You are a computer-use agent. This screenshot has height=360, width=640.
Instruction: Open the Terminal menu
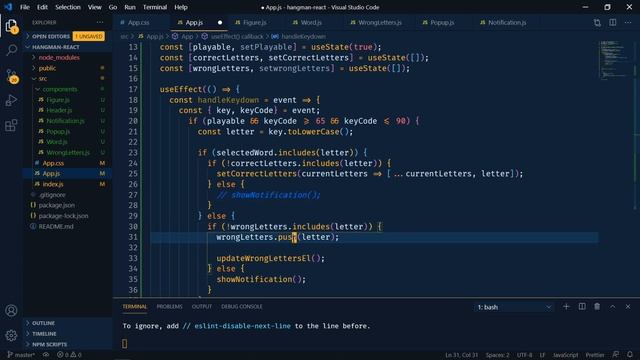point(155,7)
